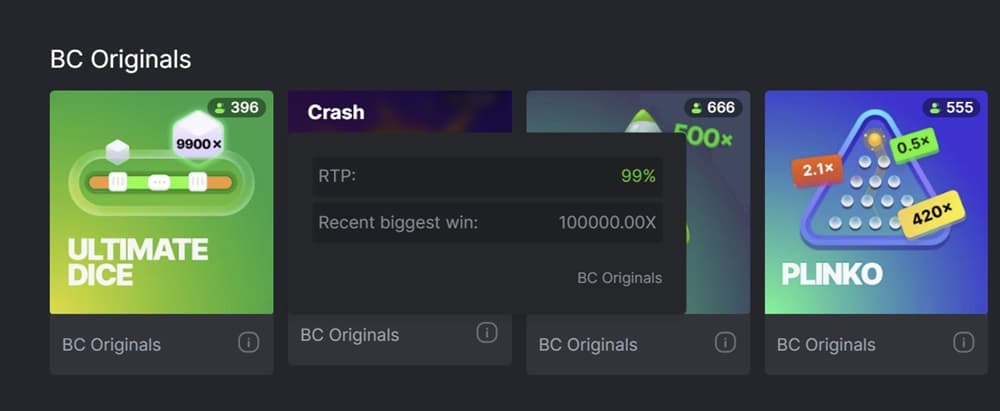This screenshot has width=1000, height=411.
Task: Click the 555 players badge on Plinko
Action: pyautogui.click(x=950, y=107)
